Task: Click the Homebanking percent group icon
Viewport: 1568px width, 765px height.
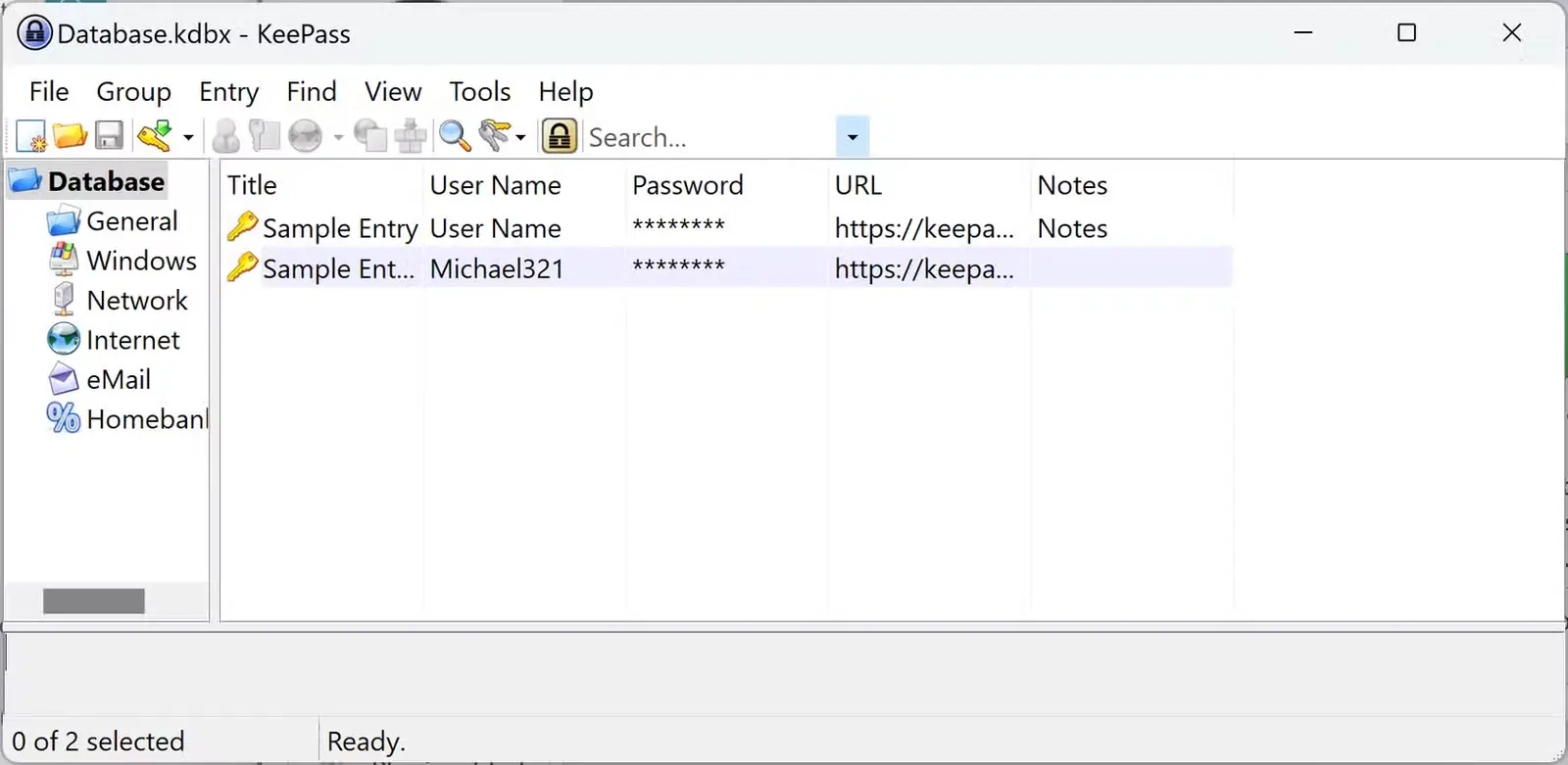Action: [64, 418]
